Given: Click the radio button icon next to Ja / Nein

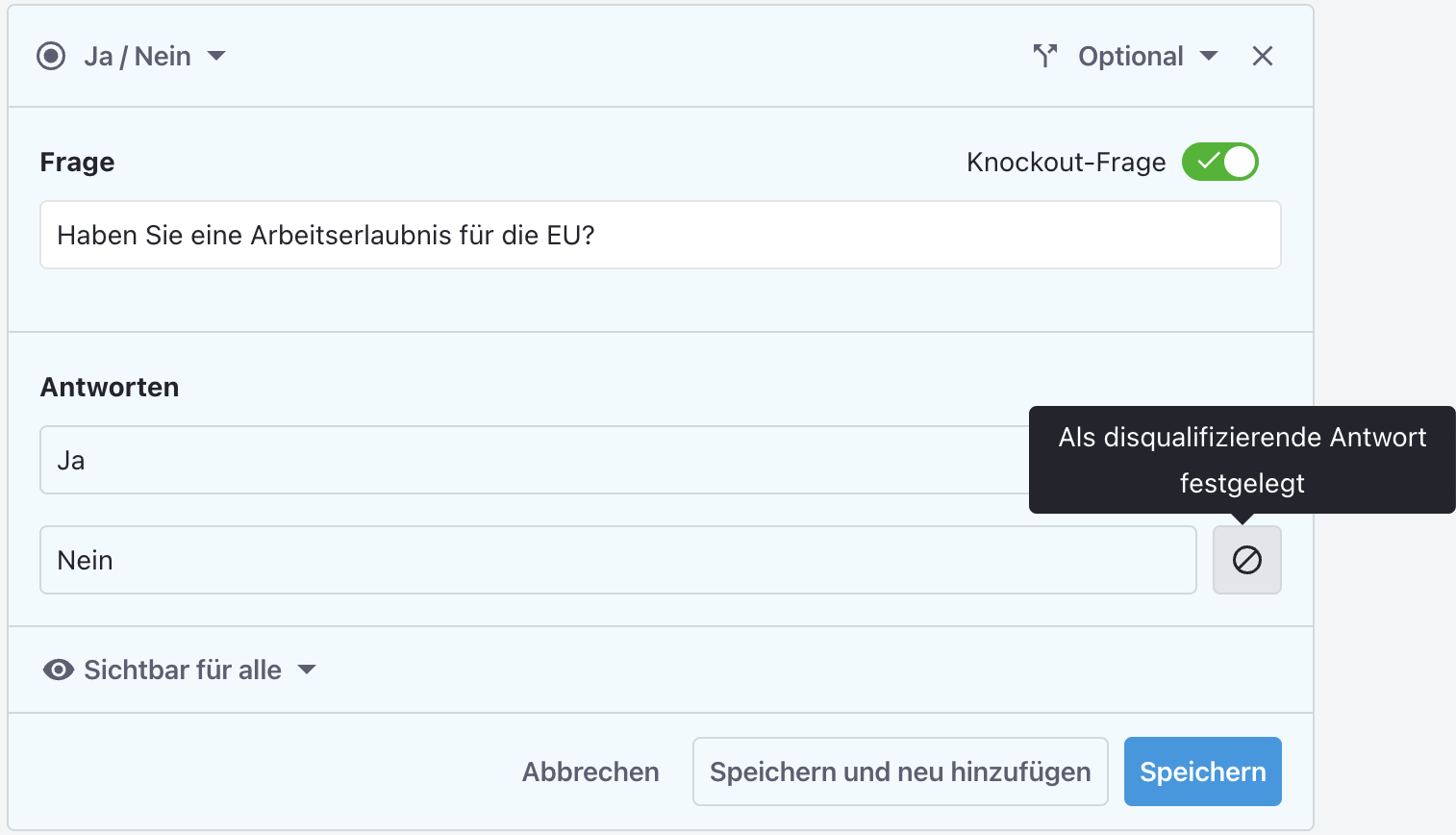Looking at the screenshot, I should click(x=51, y=55).
